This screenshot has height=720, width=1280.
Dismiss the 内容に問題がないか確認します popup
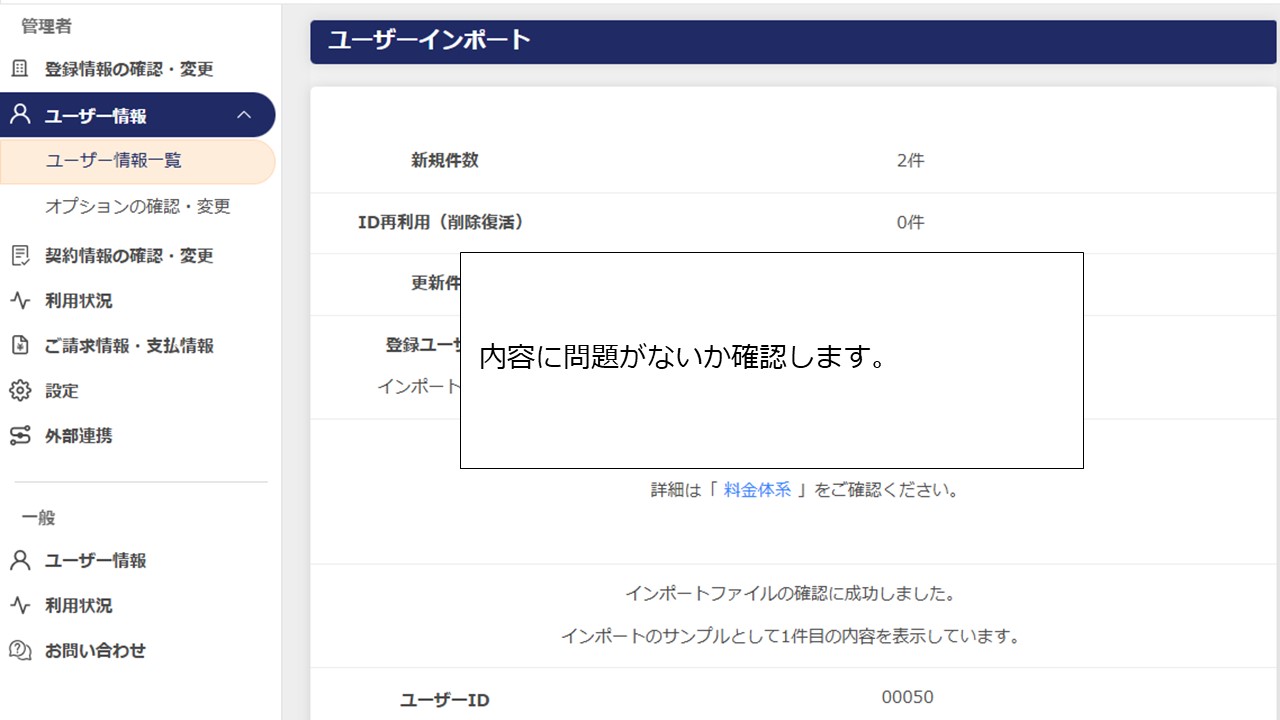(771, 361)
